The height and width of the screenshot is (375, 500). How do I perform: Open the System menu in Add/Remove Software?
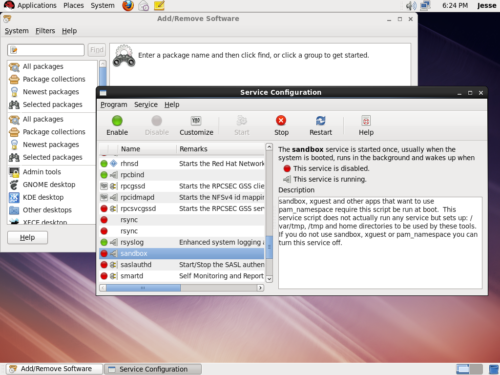tap(16, 31)
